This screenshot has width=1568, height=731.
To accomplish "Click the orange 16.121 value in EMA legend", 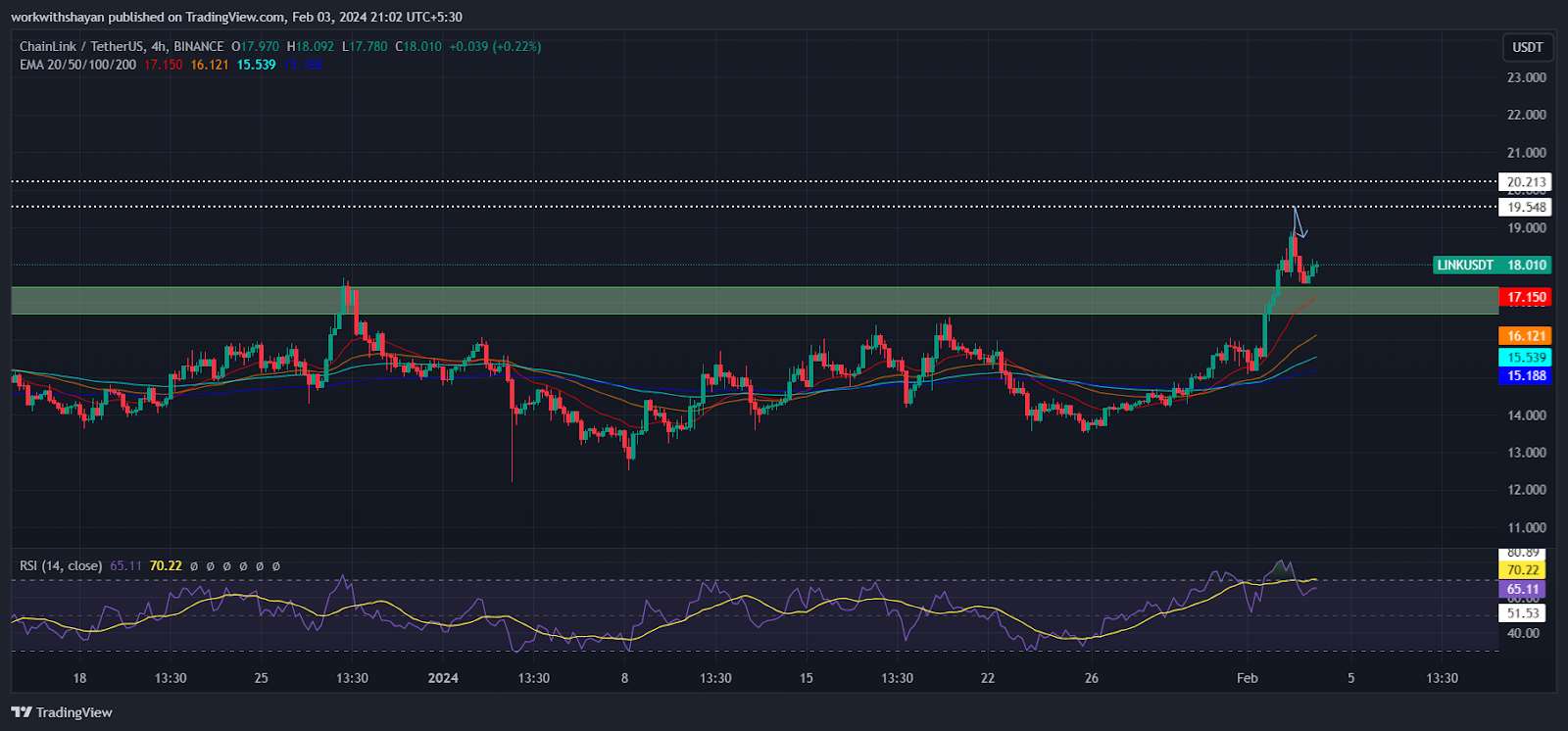I will 209,65.
